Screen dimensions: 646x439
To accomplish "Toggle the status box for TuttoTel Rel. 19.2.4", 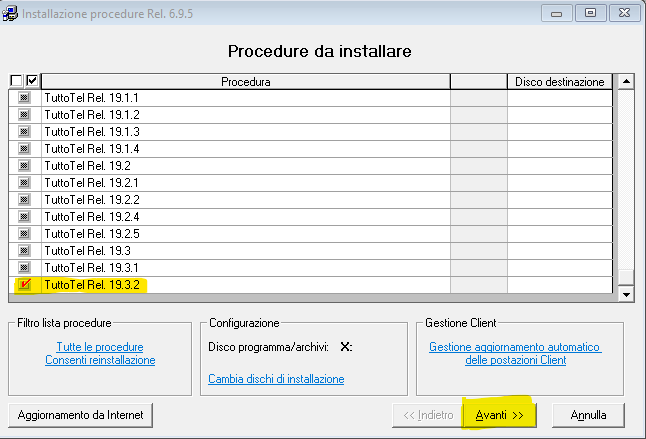I will coord(24,217).
